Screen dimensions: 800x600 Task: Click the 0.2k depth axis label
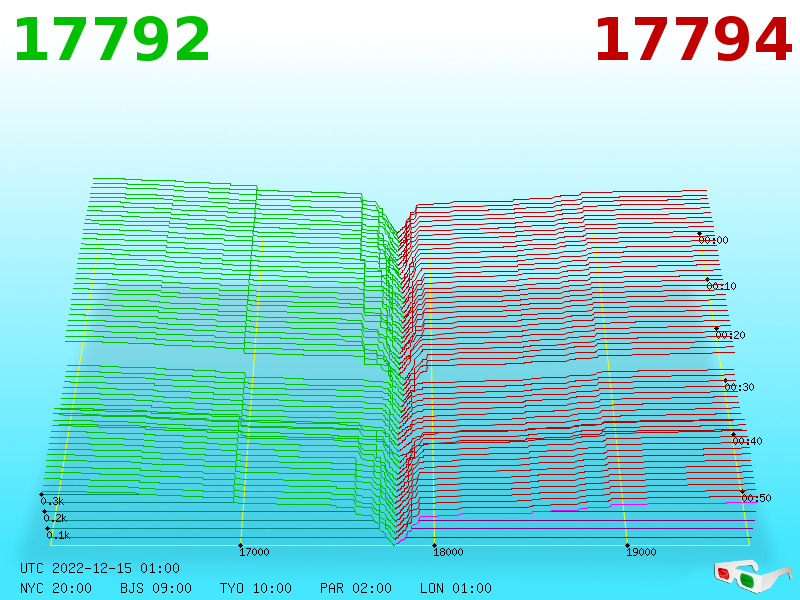tap(55, 518)
